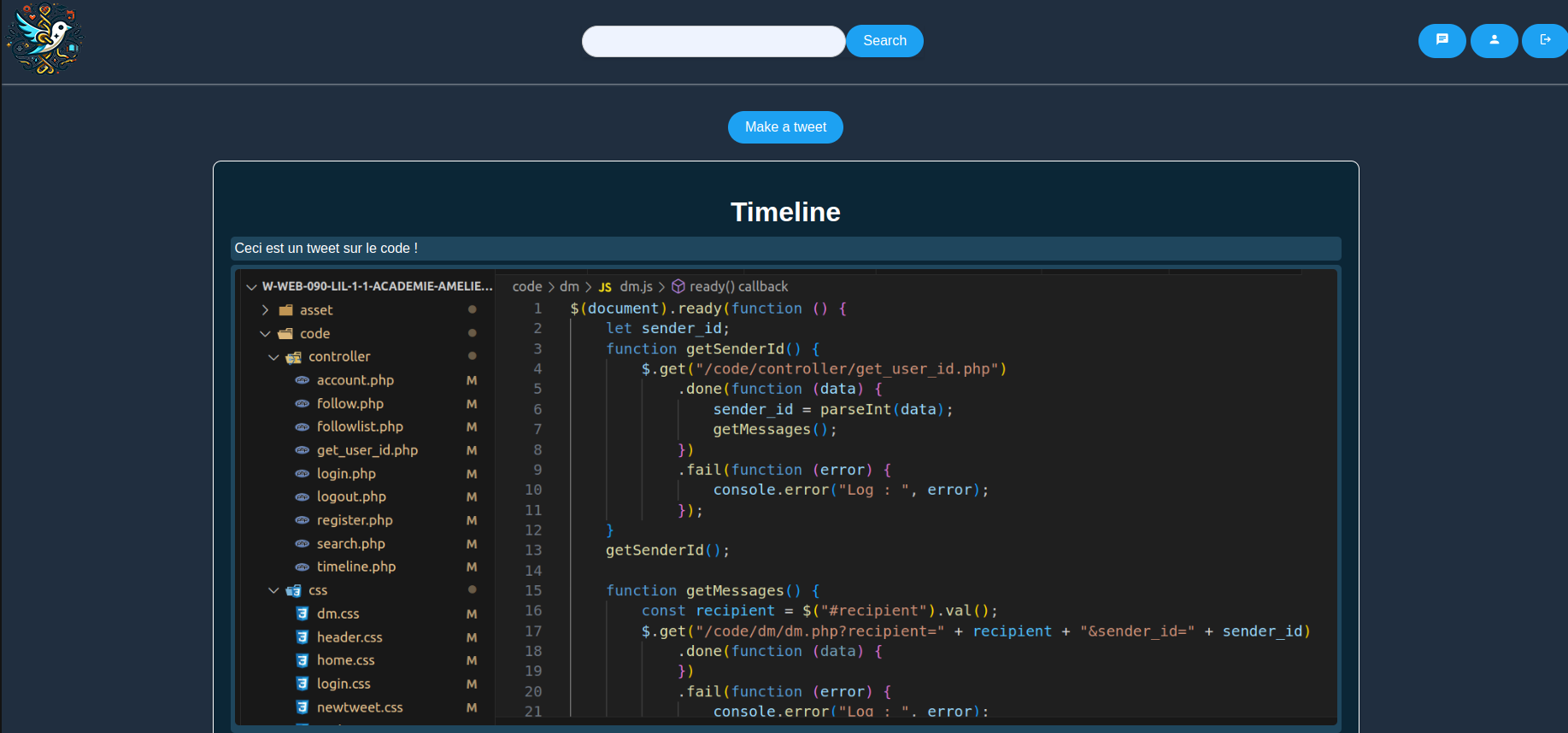1568x733 pixels.
Task: Select newtweet.css file name
Action: coord(360,707)
